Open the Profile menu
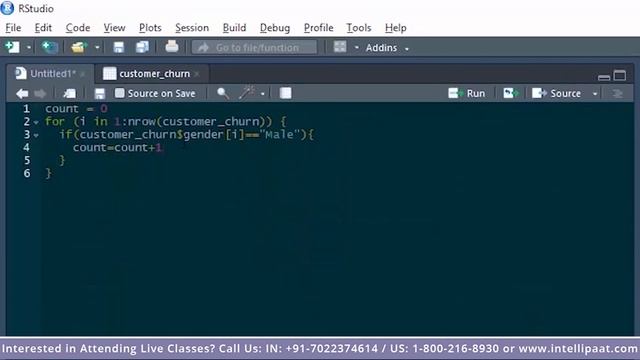Screen dimensions: 640x360 click(x=318, y=28)
